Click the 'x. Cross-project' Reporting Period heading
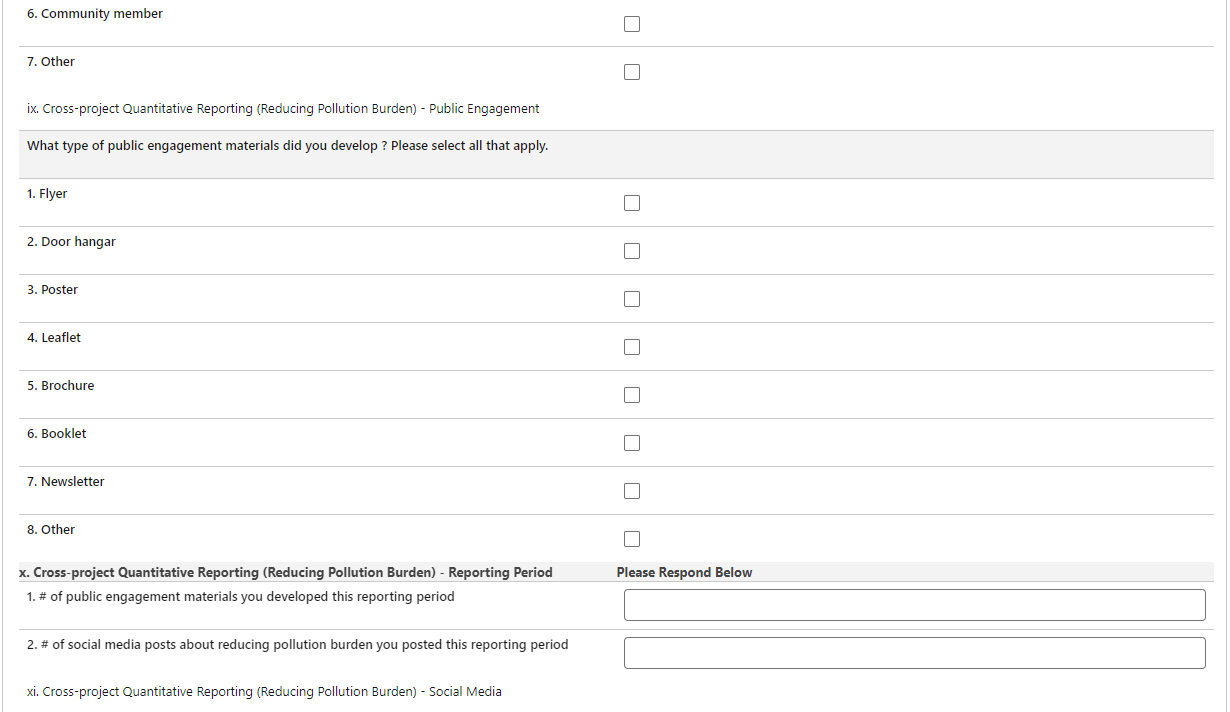This screenshot has width=1230, height=712. 286,573
